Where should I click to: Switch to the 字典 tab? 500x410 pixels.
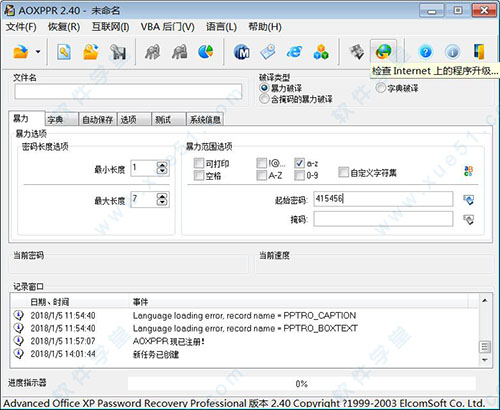point(62,120)
